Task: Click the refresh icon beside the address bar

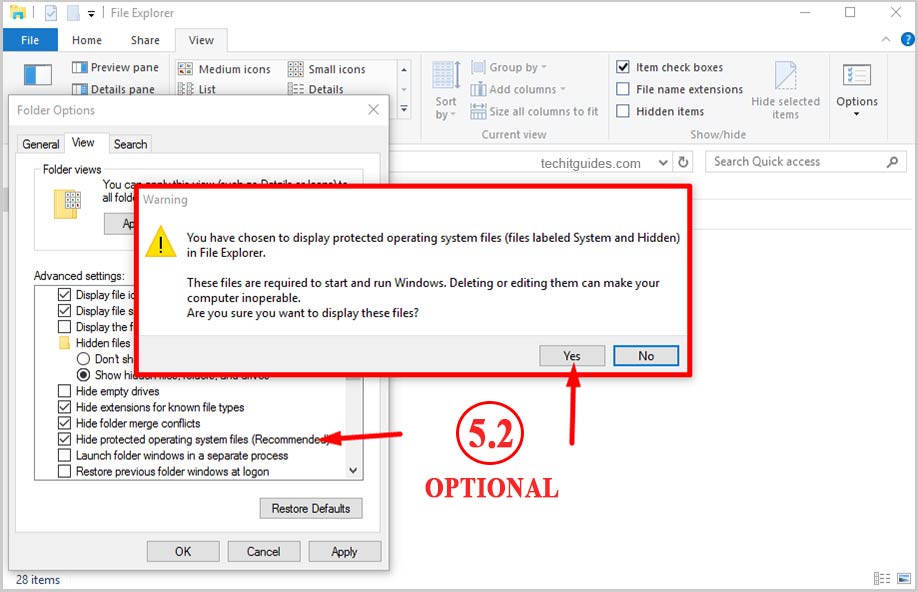Action: [x=685, y=161]
